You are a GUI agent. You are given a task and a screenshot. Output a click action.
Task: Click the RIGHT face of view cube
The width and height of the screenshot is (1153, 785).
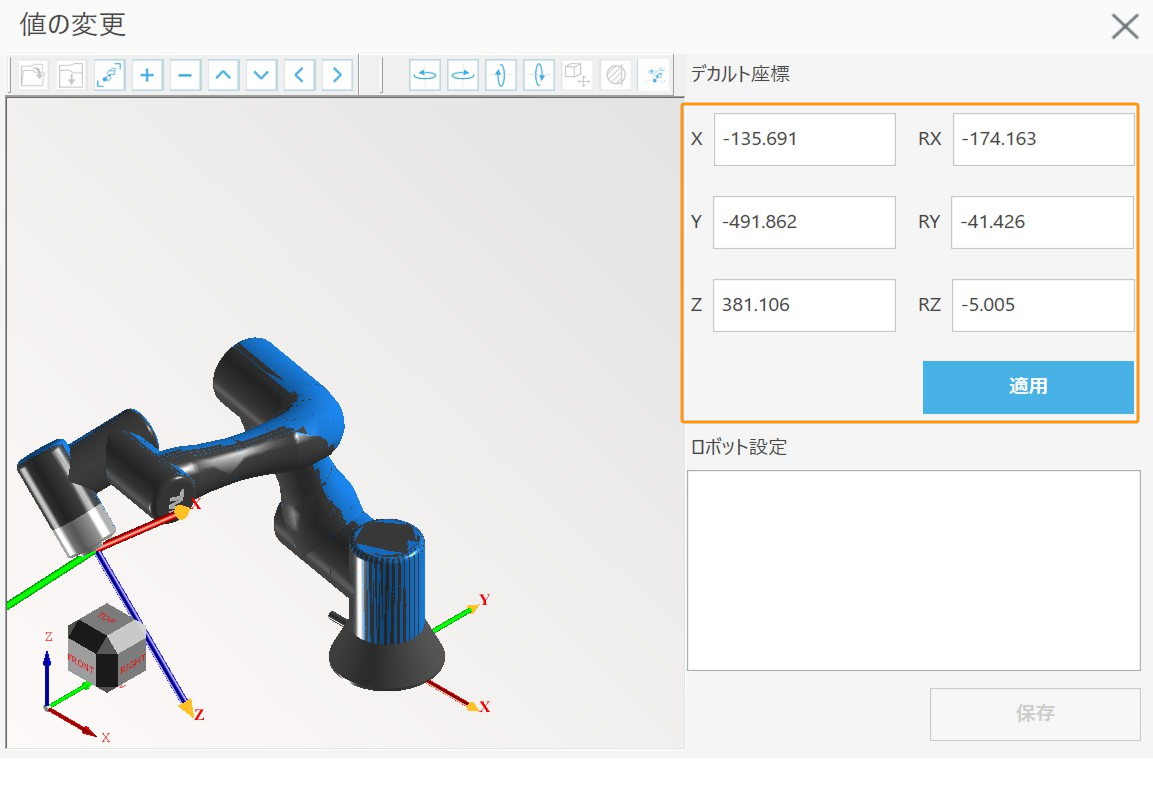[132, 662]
